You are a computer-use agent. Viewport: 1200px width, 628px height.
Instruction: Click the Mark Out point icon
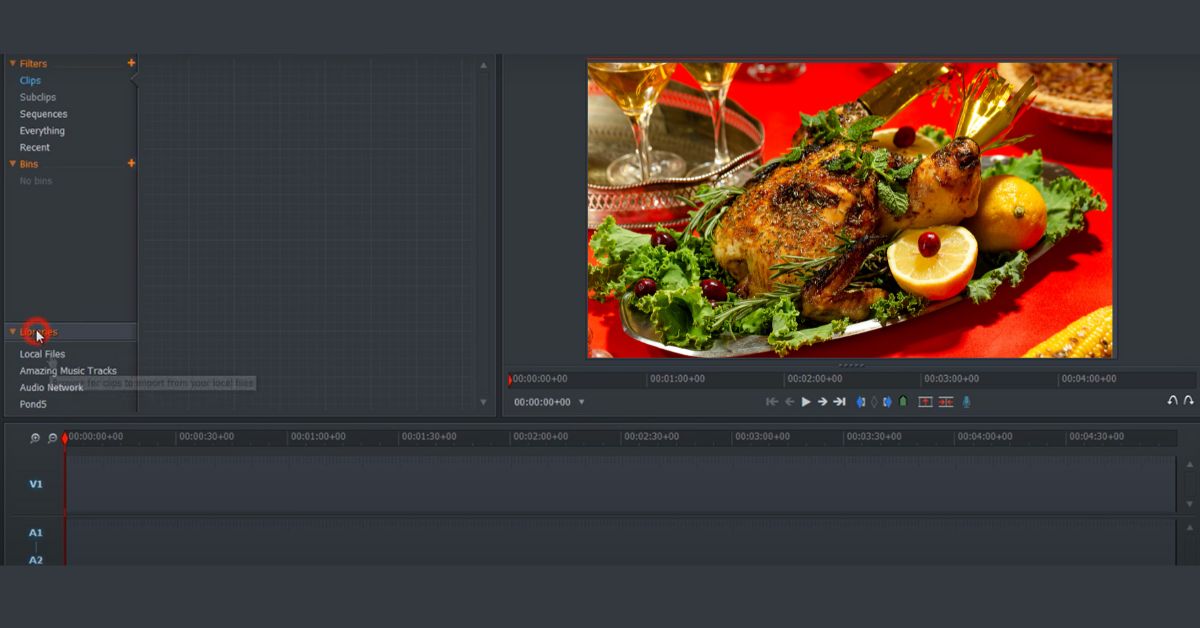click(887, 401)
